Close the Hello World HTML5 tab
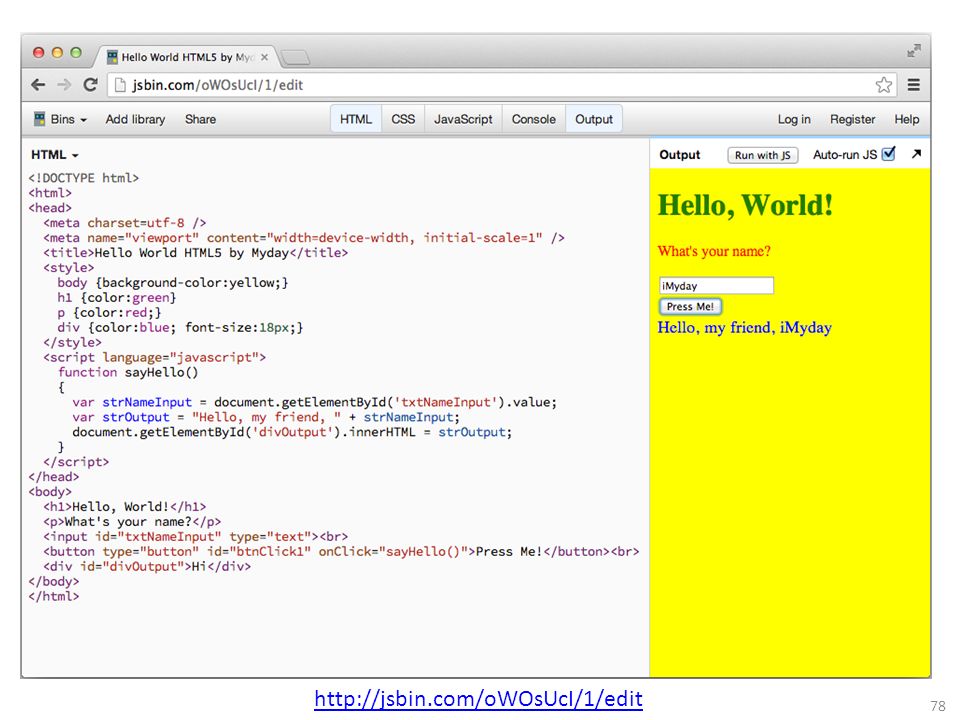Screen dimensions: 960x720 coord(264,57)
